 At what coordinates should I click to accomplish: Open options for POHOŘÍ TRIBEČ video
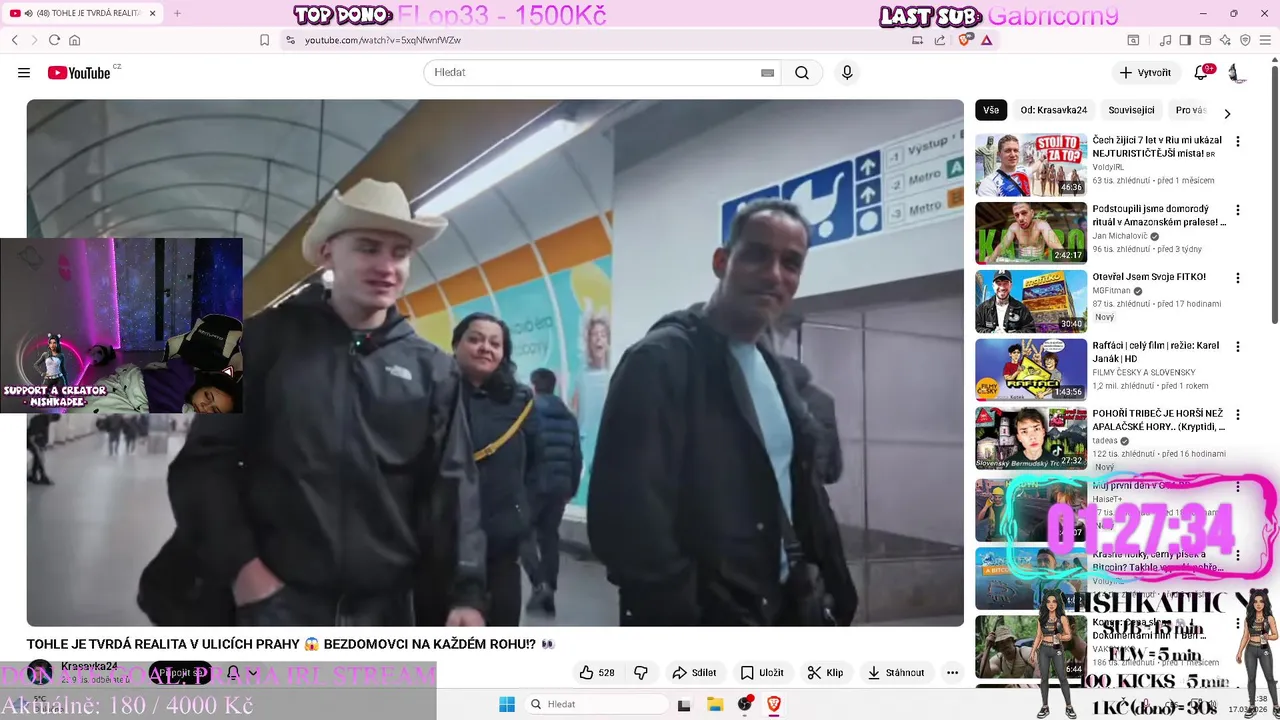coord(1238,415)
